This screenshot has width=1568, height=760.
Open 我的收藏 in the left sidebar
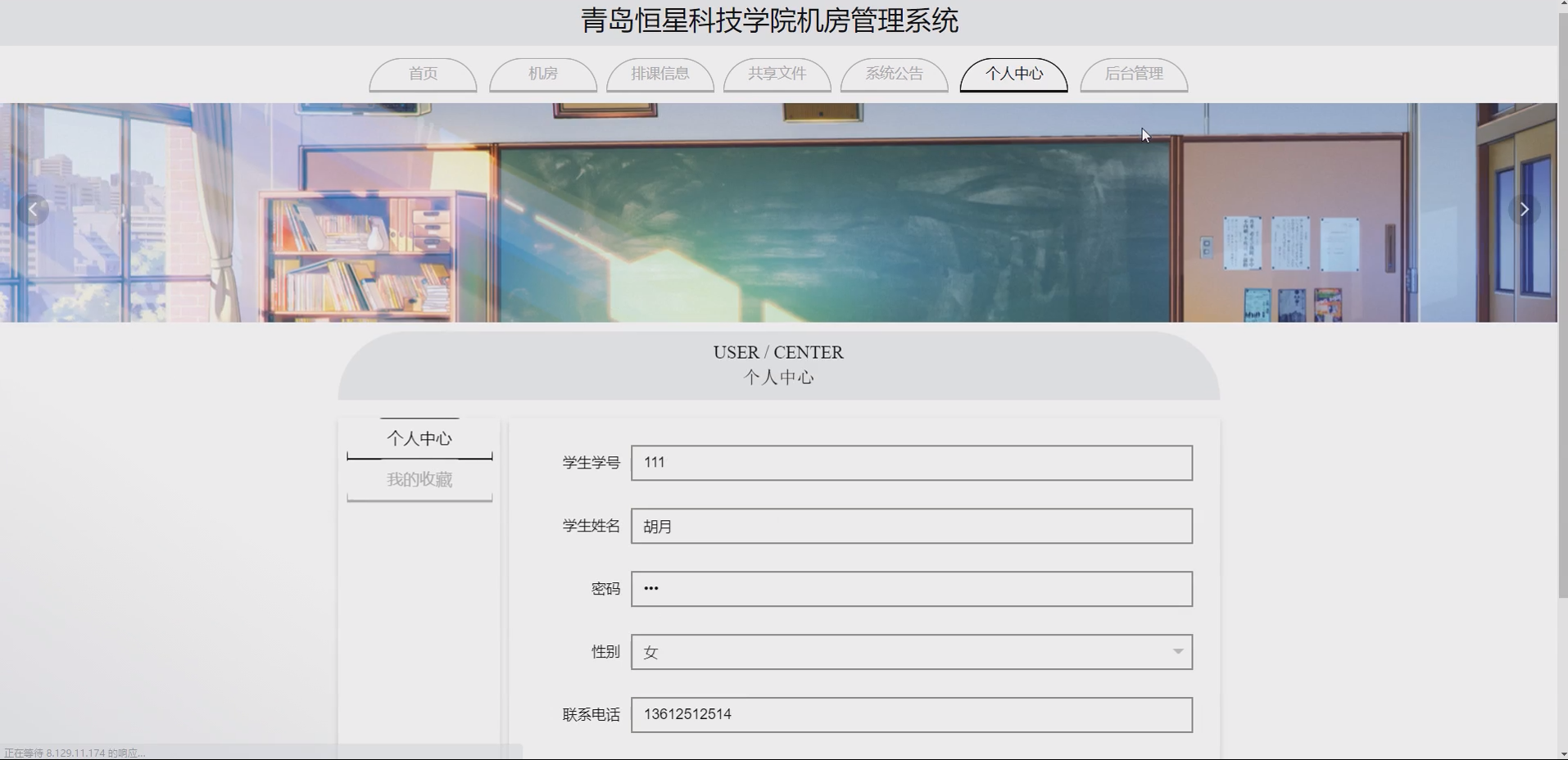419,480
